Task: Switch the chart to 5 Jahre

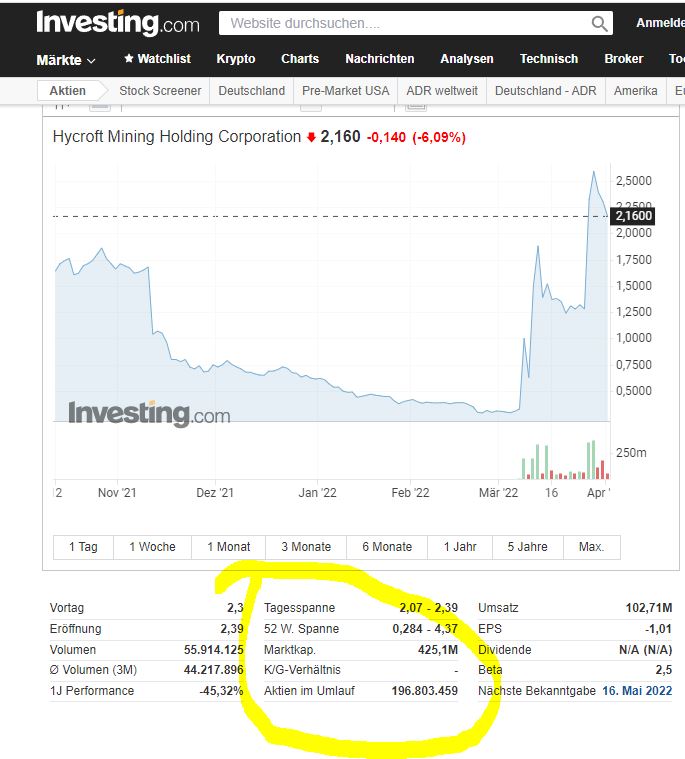Action: [525, 547]
